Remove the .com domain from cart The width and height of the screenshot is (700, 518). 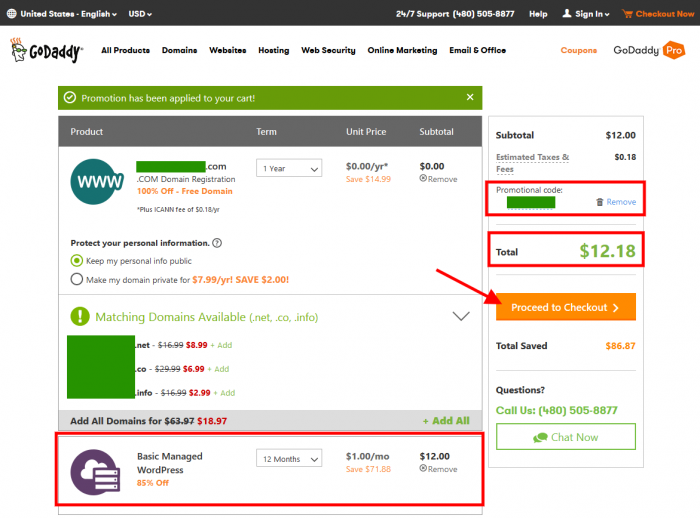[438, 179]
